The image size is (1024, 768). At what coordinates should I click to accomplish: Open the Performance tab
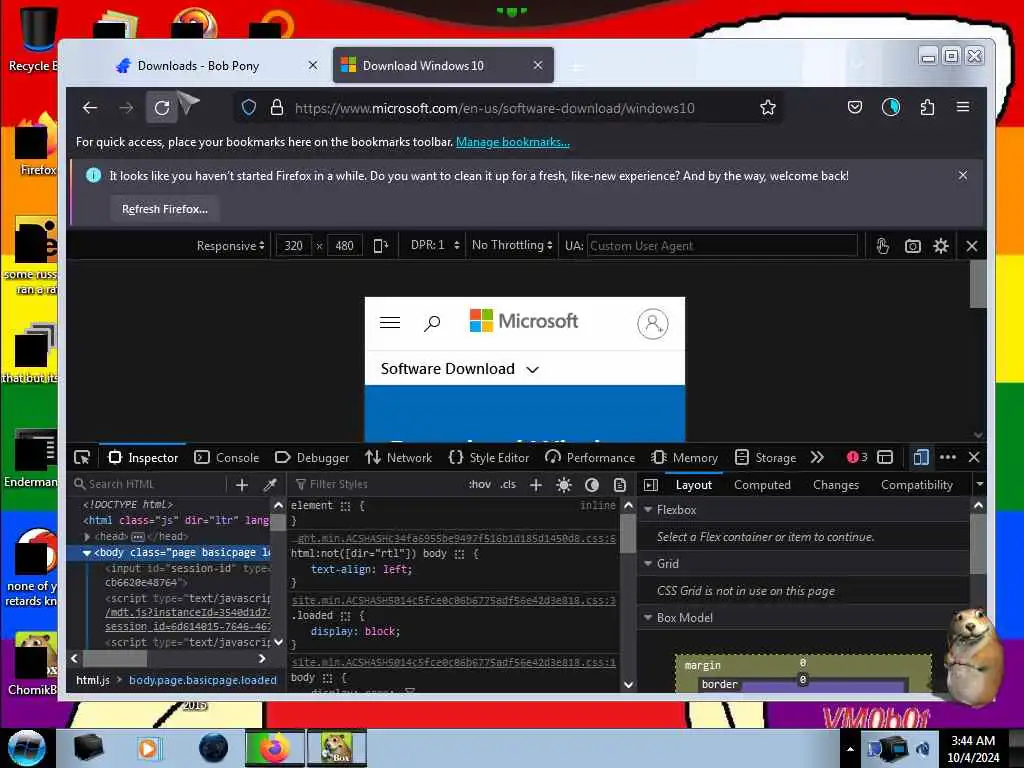click(590, 458)
